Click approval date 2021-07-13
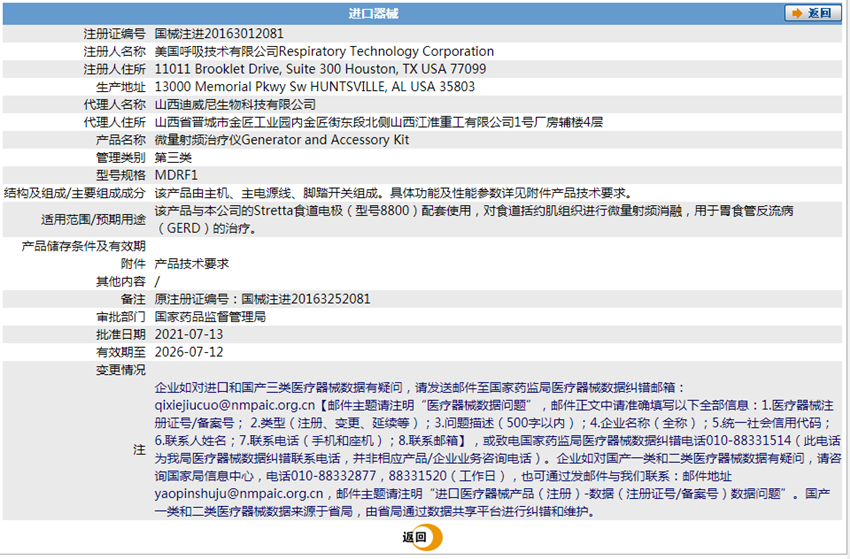The image size is (850, 559). (189, 335)
